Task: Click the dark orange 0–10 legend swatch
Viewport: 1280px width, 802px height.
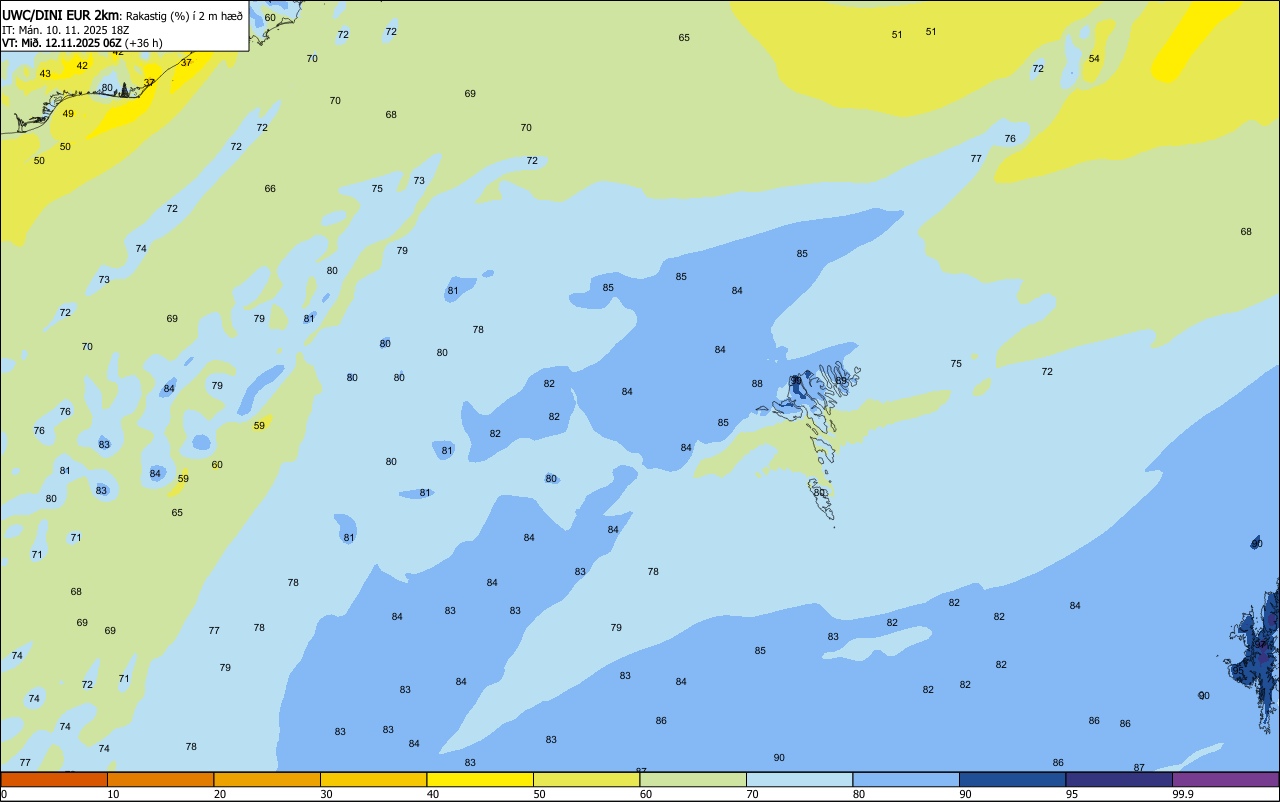Action: point(54,779)
